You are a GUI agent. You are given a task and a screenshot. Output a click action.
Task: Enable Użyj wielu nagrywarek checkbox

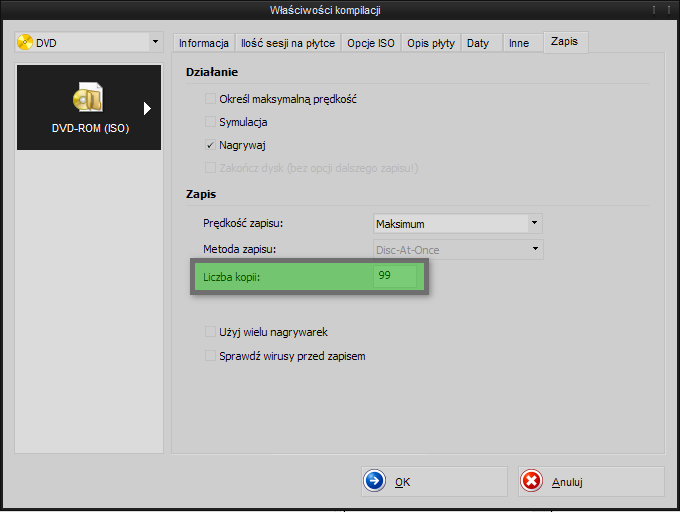(x=210, y=332)
